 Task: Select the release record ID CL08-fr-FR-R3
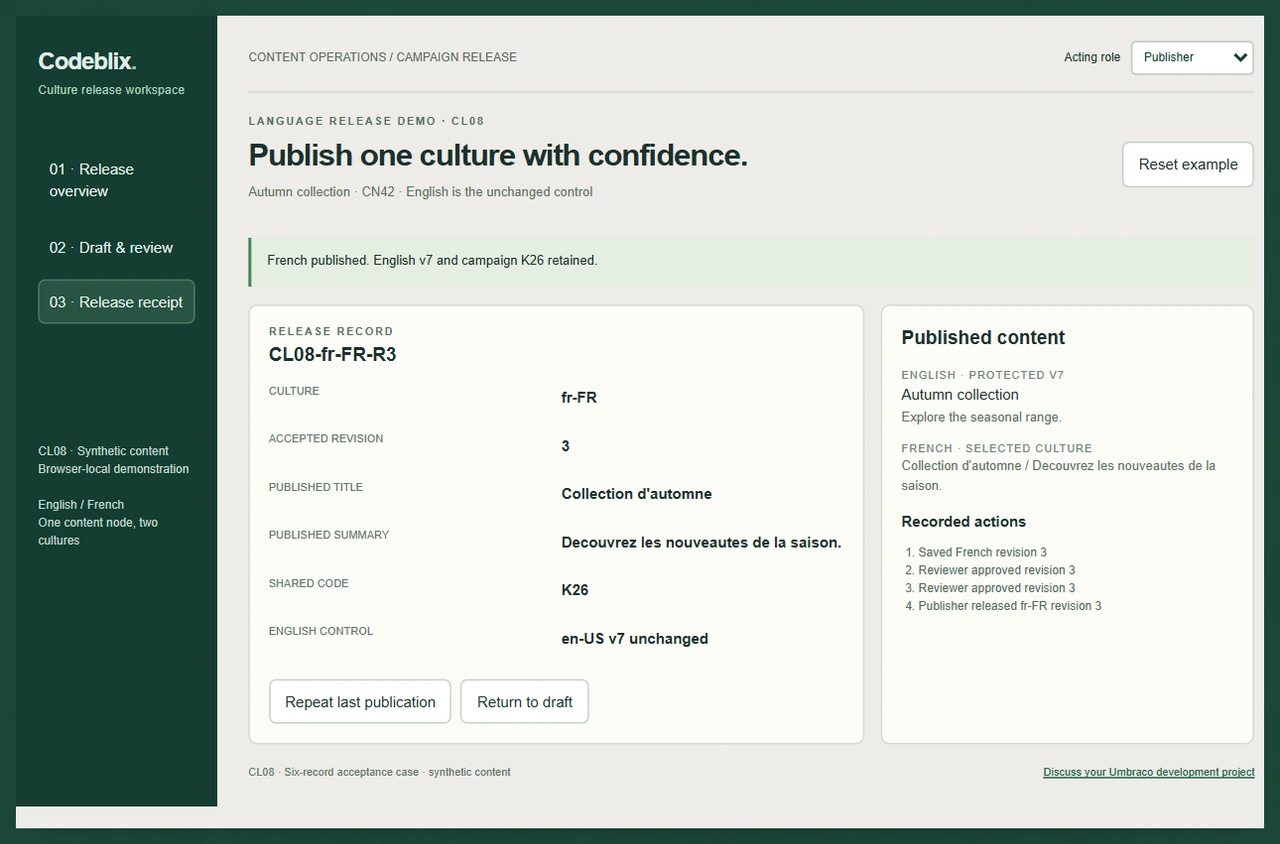tap(333, 354)
